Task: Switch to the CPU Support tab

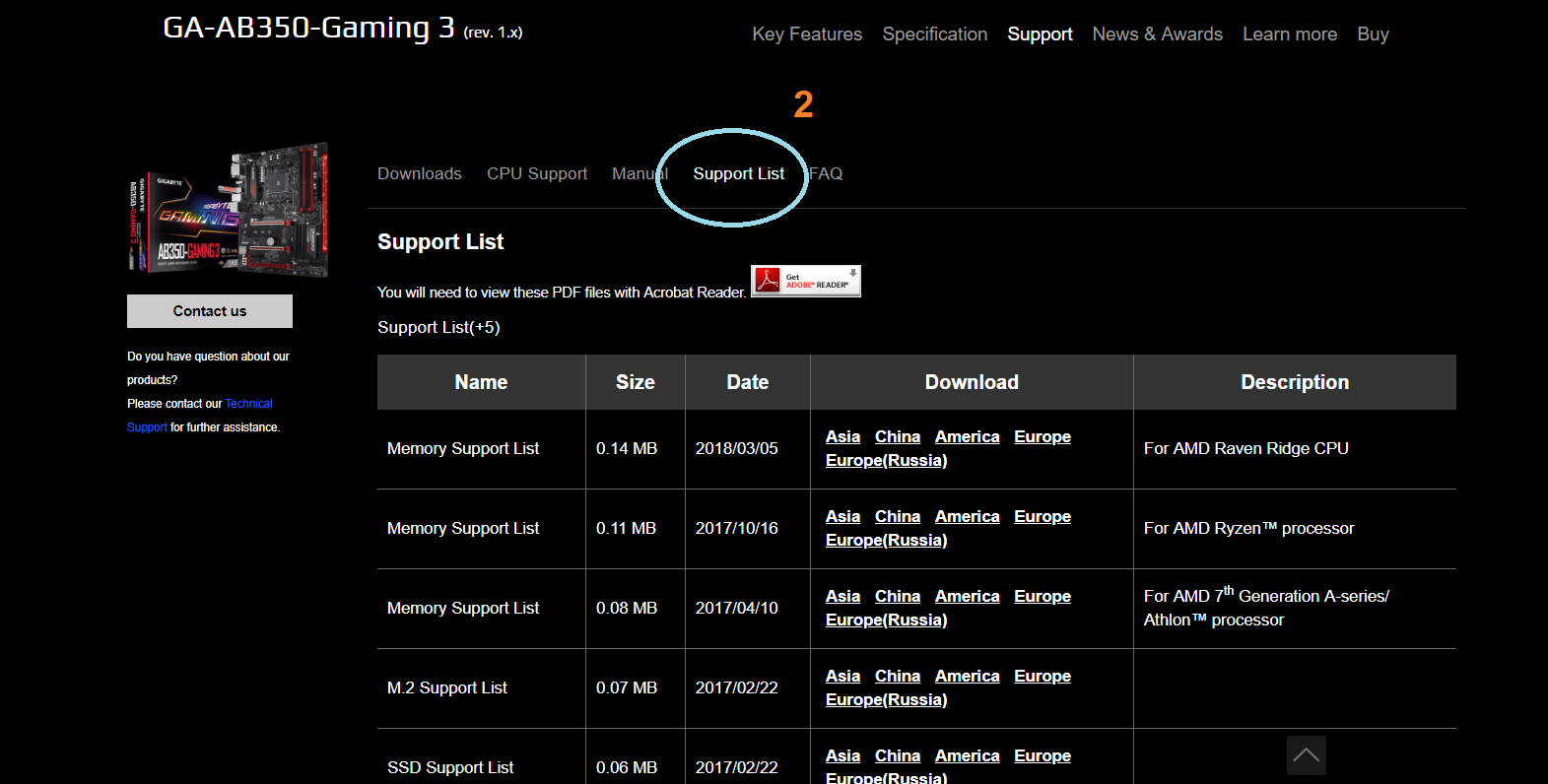Action: pos(537,173)
